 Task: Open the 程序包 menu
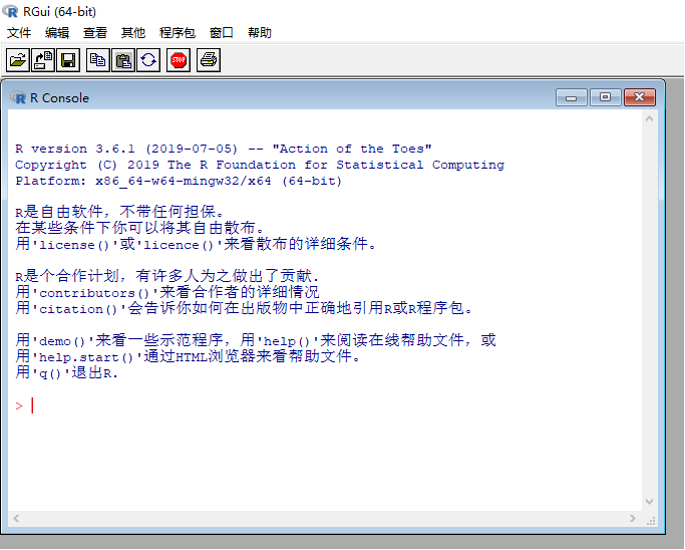tap(178, 33)
